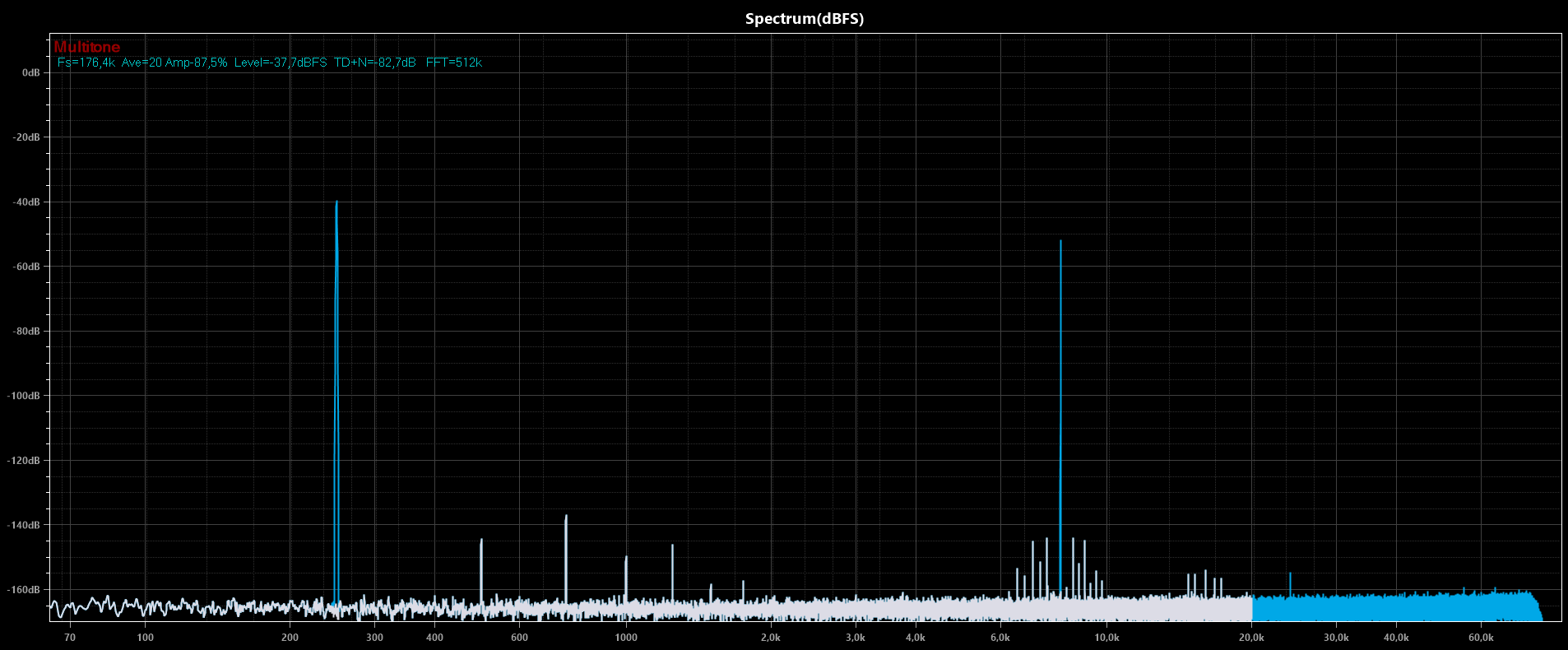Click the -80dB vertical axis label
The image size is (1568, 650).
[x=26, y=331]
